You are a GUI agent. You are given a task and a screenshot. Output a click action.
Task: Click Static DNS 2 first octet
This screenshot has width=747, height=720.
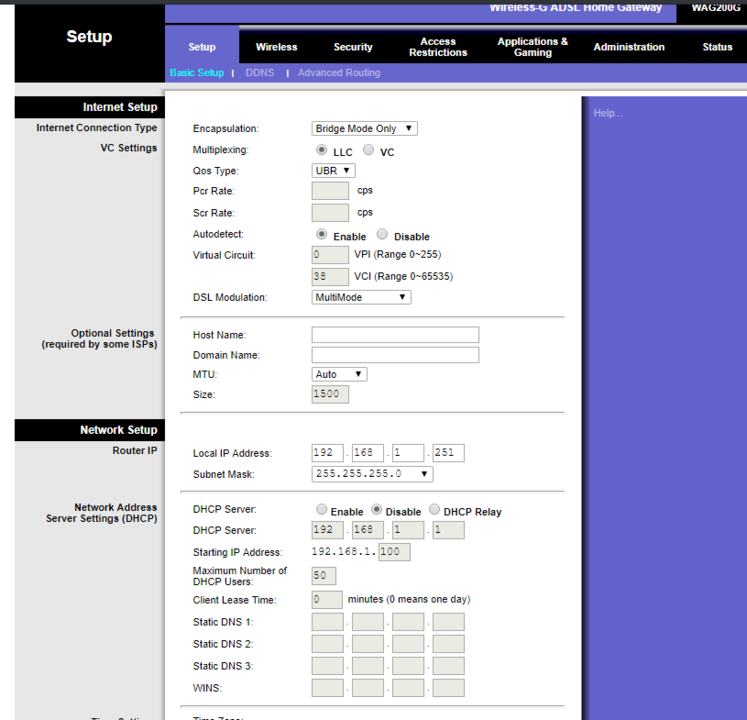327,644
